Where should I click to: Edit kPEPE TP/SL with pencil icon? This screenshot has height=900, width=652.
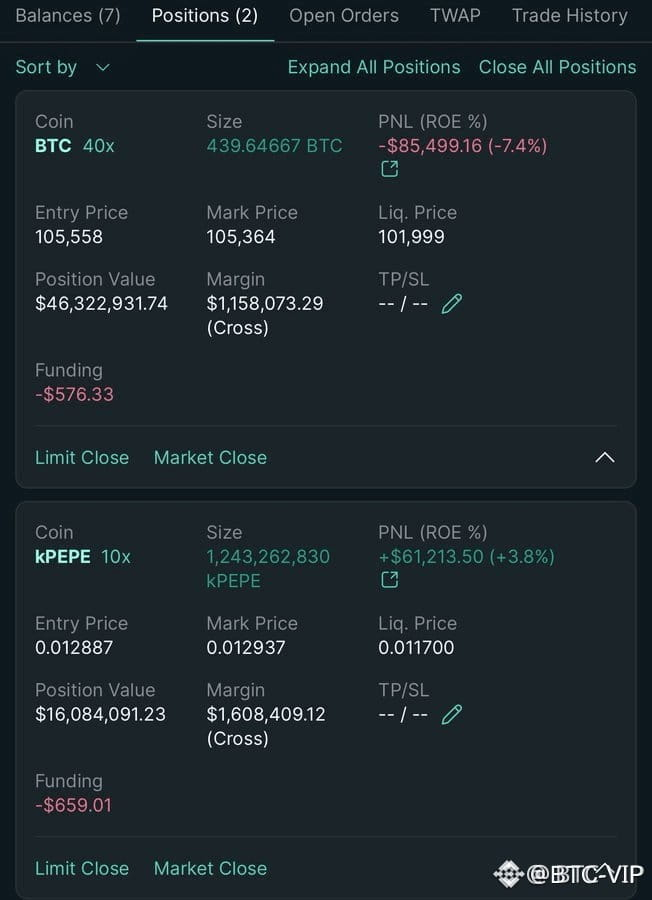point(452,715)
